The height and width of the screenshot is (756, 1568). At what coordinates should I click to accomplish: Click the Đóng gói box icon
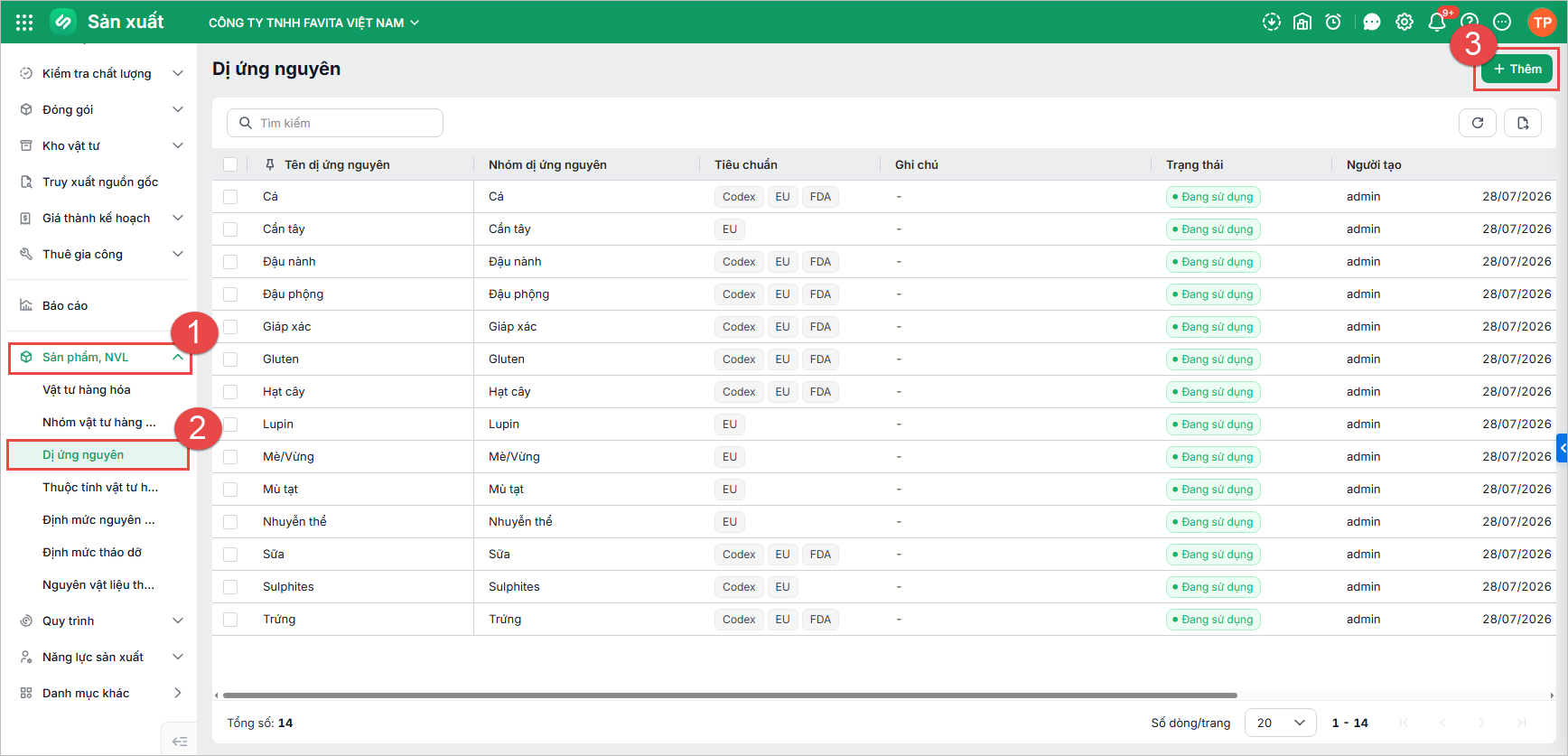[x=26, y=109]
